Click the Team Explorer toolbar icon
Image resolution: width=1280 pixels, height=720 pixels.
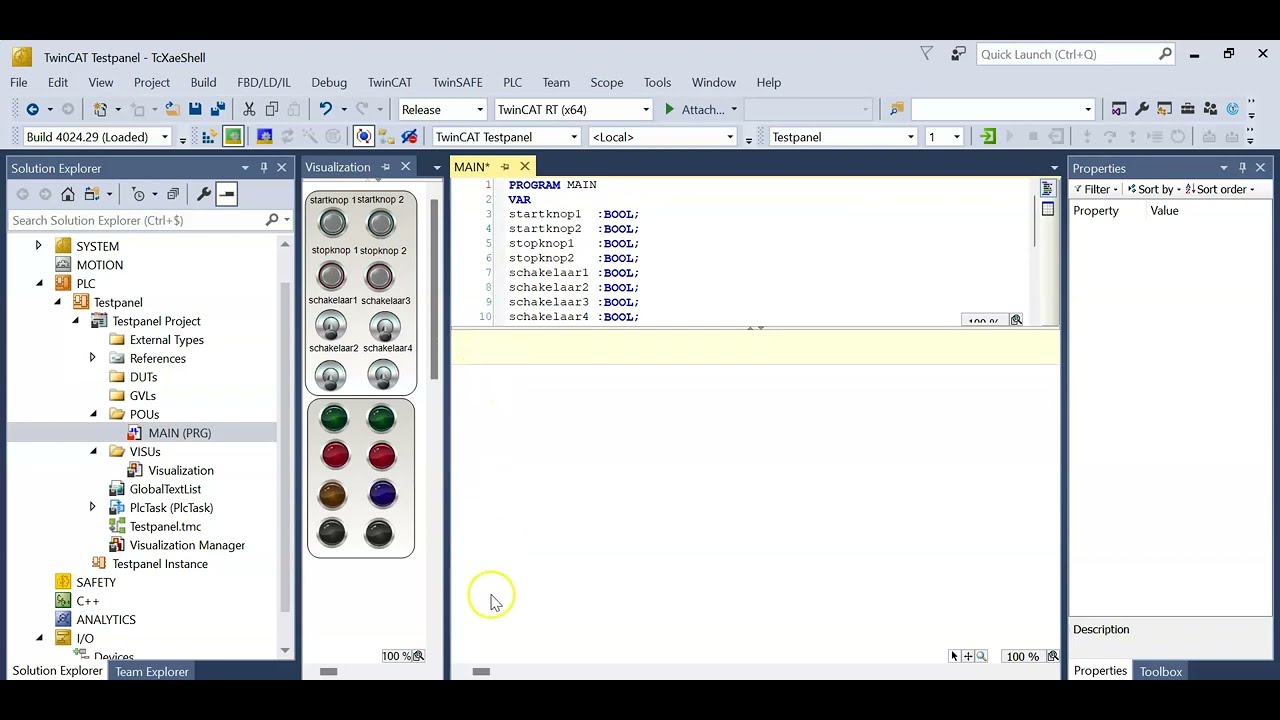pyautogui.click(x=1210, y=109)
